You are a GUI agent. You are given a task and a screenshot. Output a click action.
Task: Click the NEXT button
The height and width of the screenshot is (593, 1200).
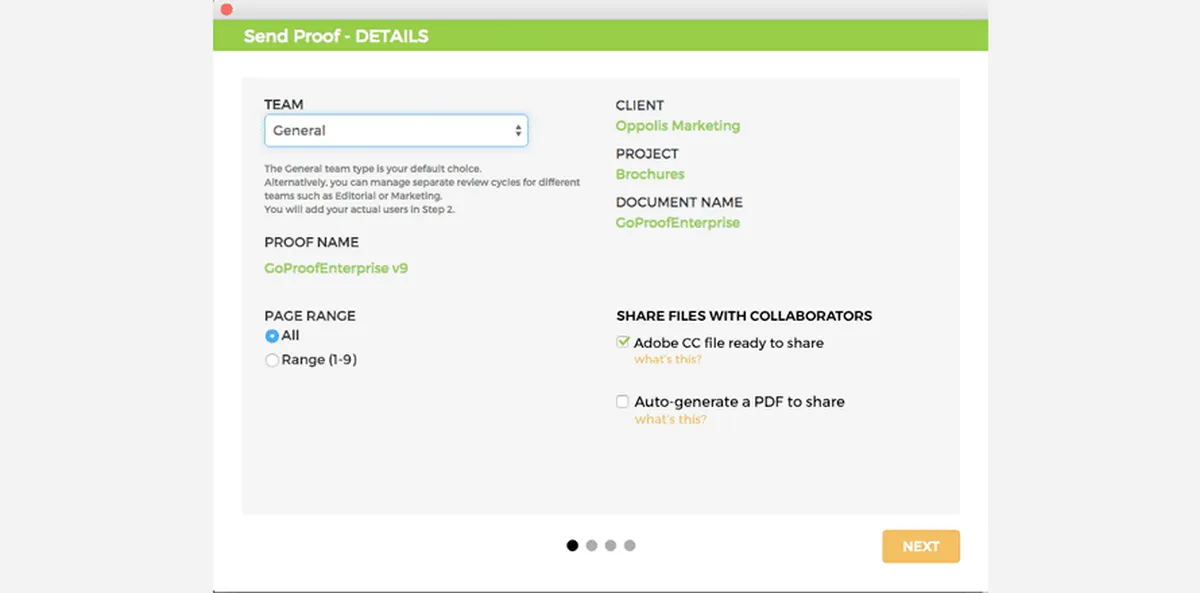[x=921, y=546]
